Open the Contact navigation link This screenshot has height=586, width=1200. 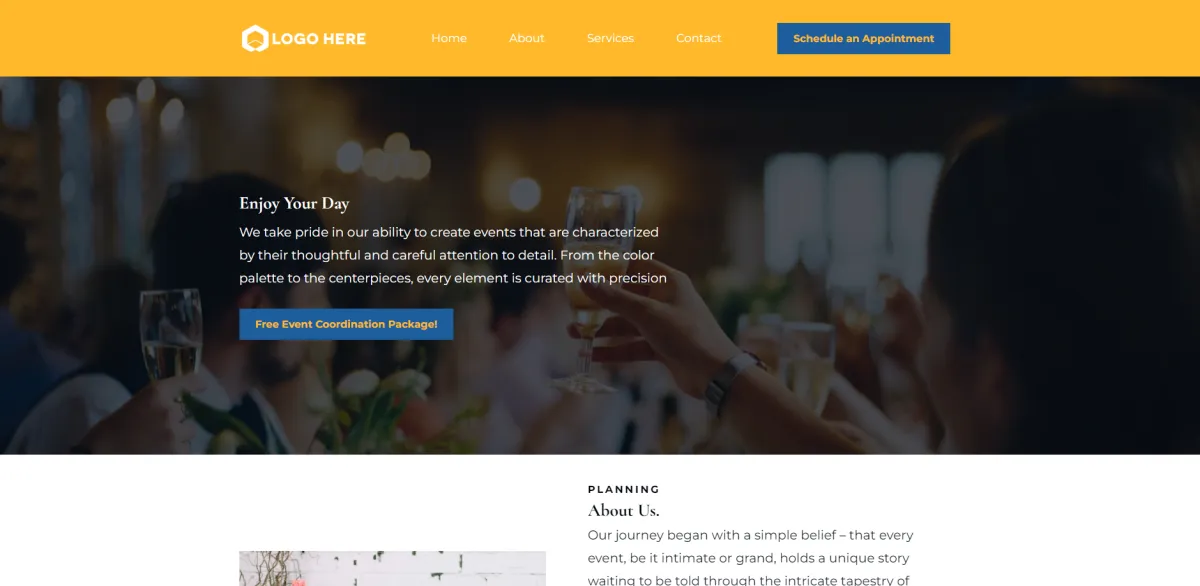click(698, 38)
